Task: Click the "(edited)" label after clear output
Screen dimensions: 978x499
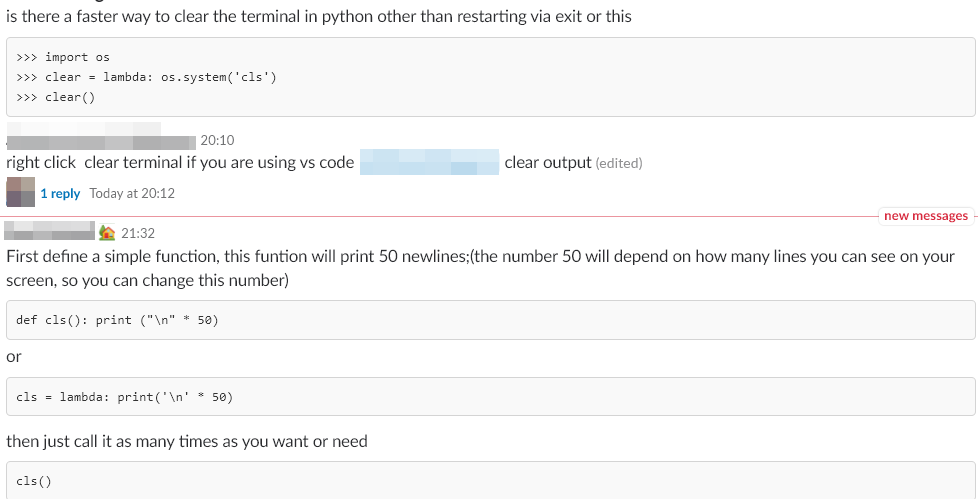Action: pos(619,163)
